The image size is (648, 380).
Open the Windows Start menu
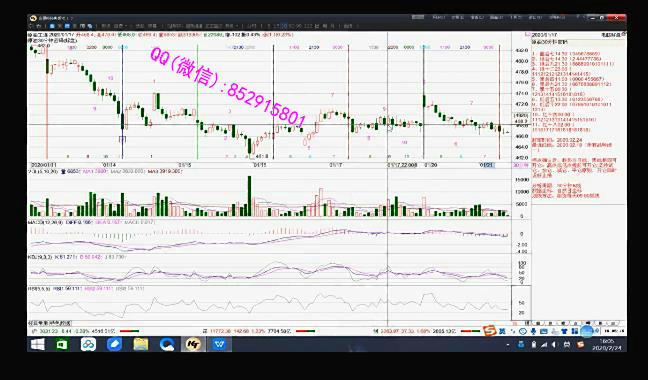tap(38, 344)
